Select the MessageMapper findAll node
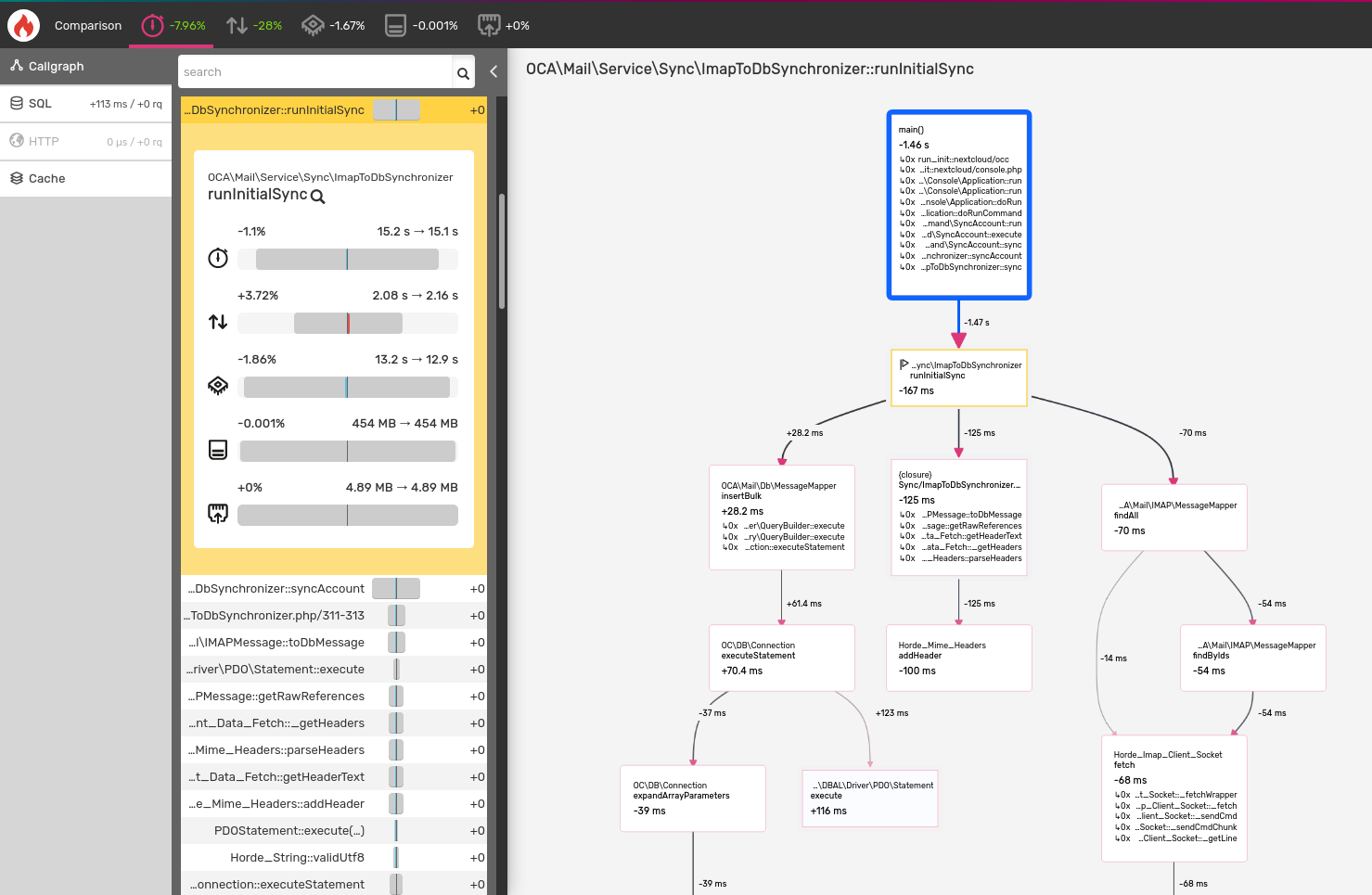1372x895 pixels. [x=1174, y=518]
